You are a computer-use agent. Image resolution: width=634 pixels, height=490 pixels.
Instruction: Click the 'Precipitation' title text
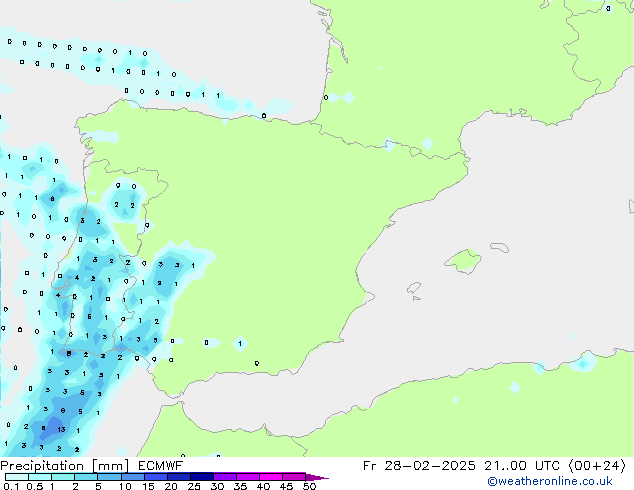tap(42, 466)
